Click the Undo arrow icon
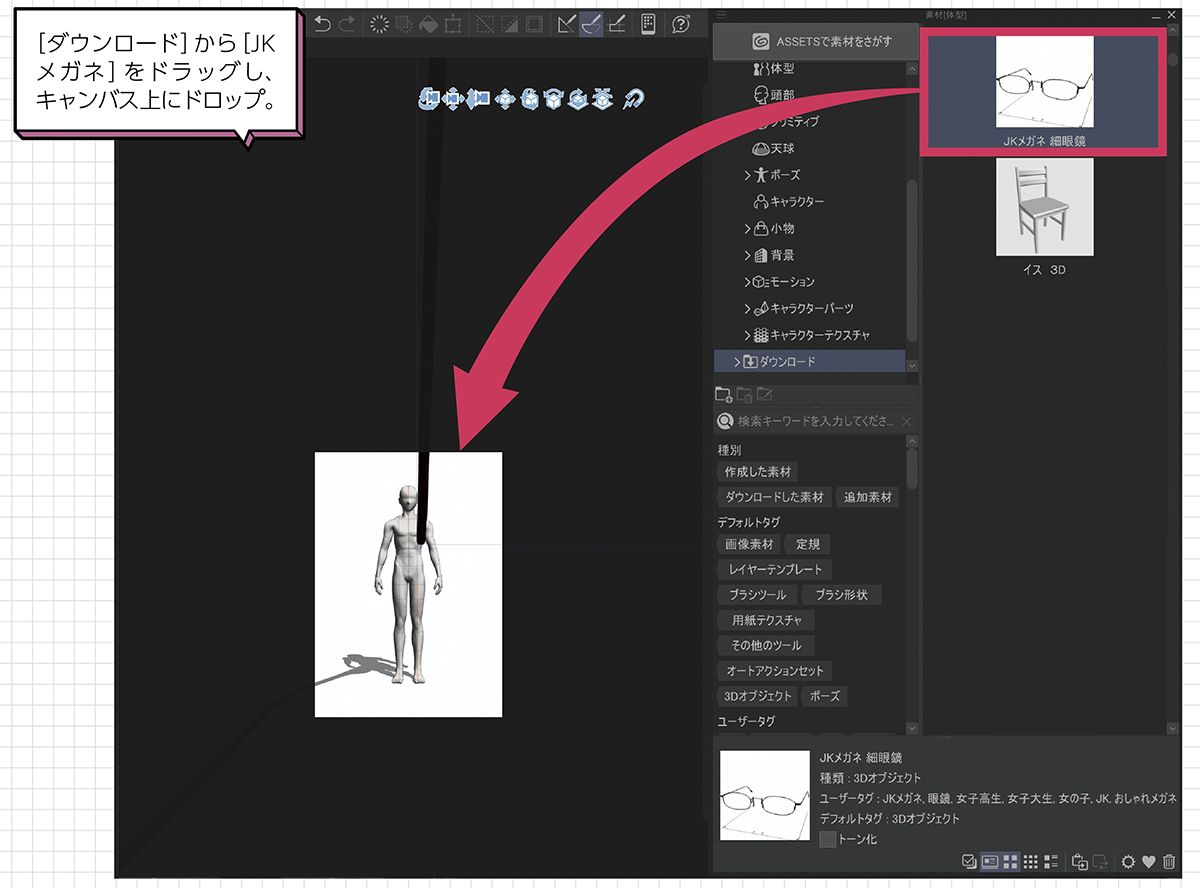This screenshot has height=888, width=1200. click(x=323, y=24)
